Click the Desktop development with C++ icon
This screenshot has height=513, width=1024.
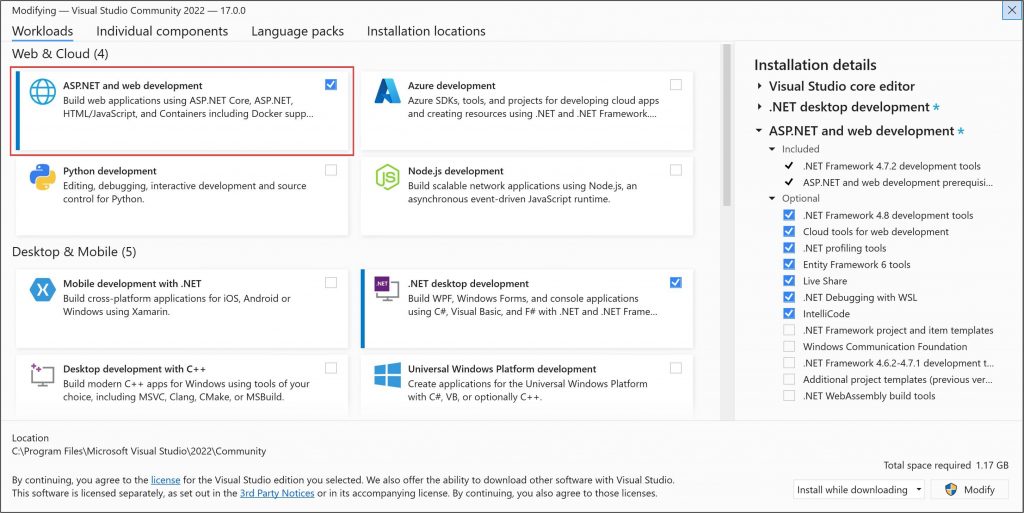[42, 375]
